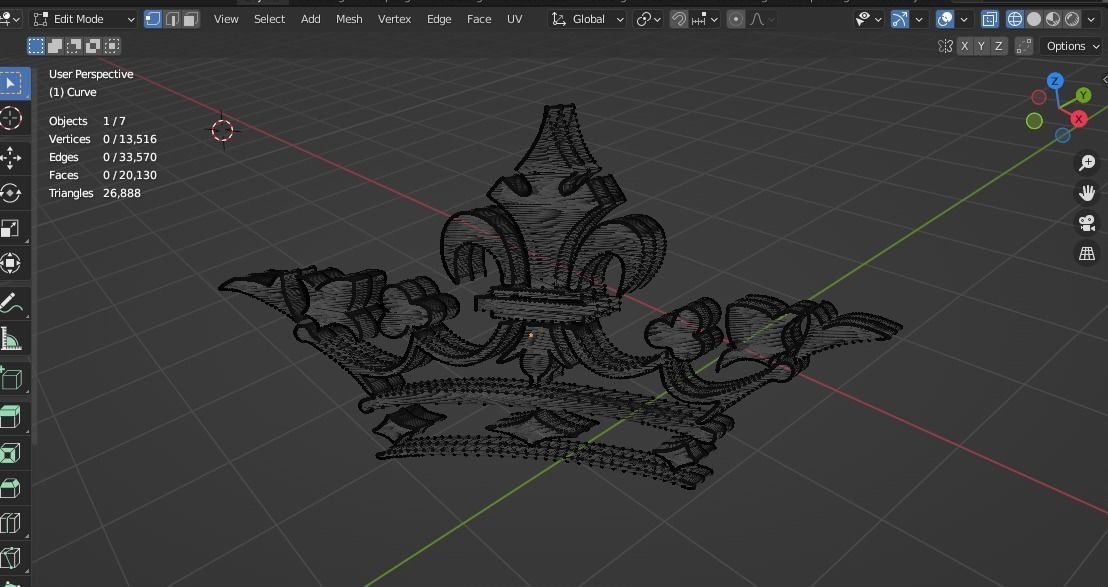
Task: Enable Z axis mirror
Action: point(998,46)
